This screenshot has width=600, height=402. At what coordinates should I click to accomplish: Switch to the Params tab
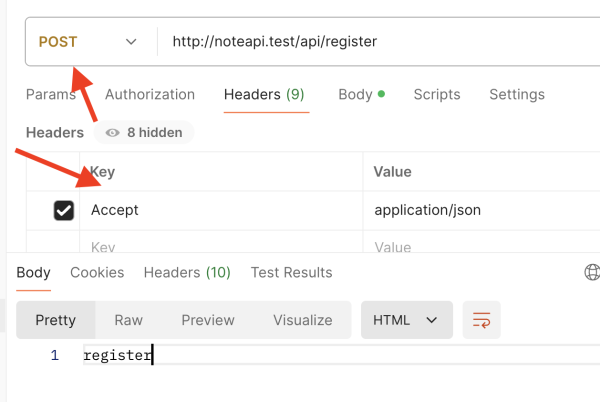(50, 95)
